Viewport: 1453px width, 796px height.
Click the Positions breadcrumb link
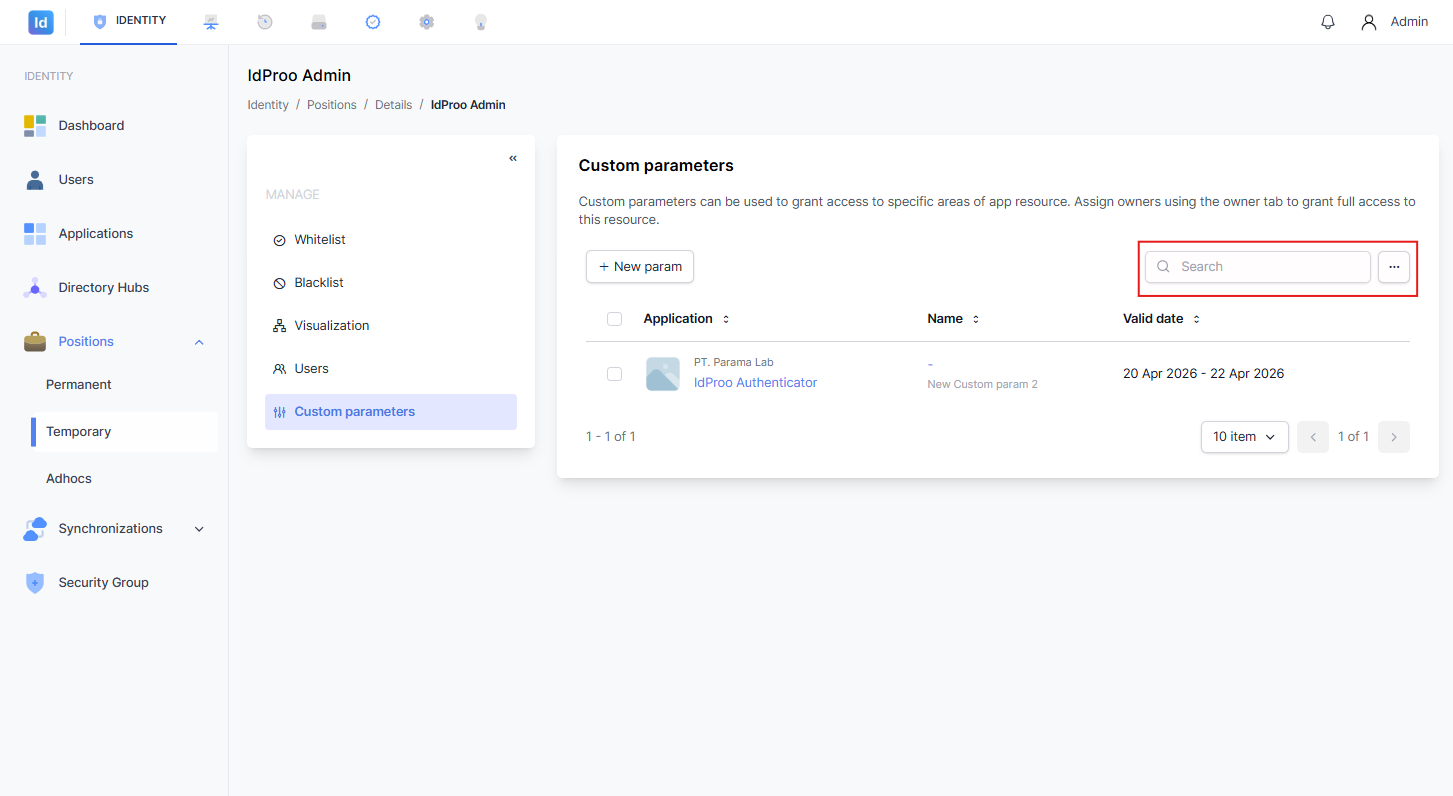point(332,105)
